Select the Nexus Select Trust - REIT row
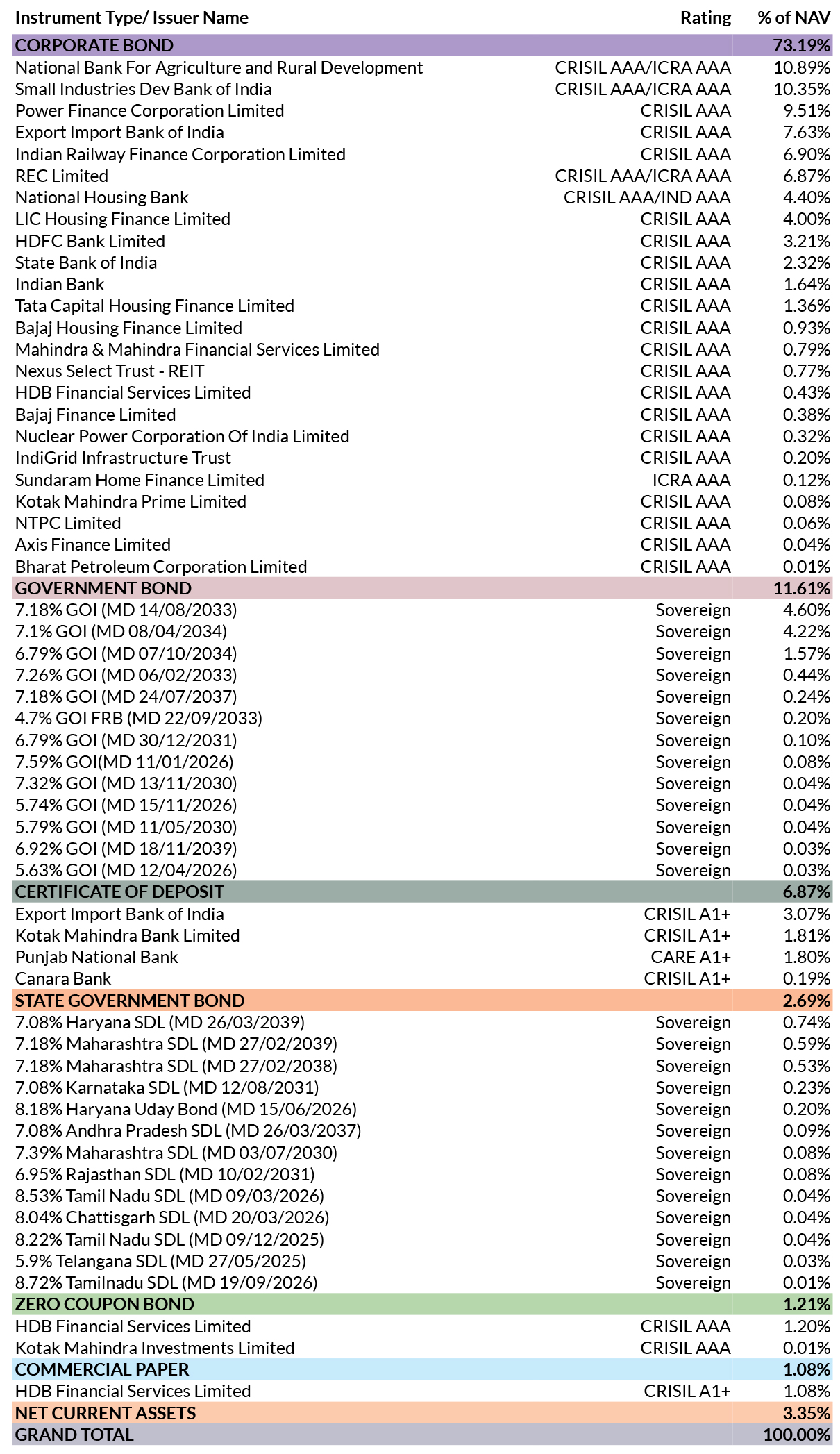The image size is (840, 1454). 422,371
